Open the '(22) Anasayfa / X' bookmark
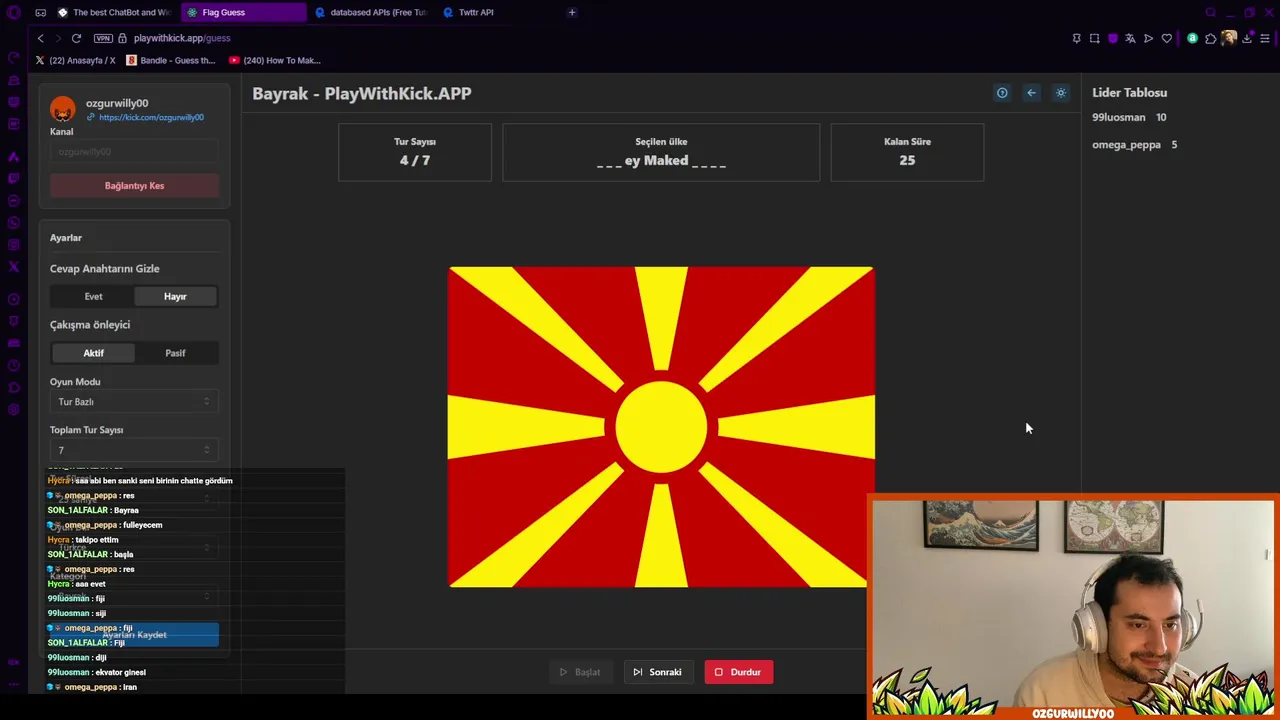Viewport: 1280px width, 720px height. point(75,60)
